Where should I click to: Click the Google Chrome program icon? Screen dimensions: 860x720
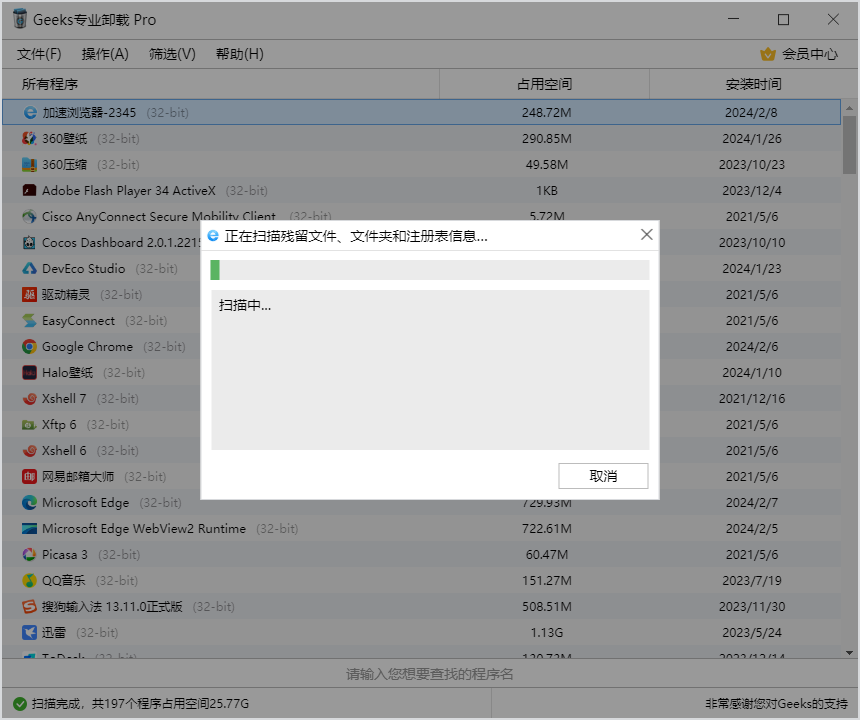30,347
